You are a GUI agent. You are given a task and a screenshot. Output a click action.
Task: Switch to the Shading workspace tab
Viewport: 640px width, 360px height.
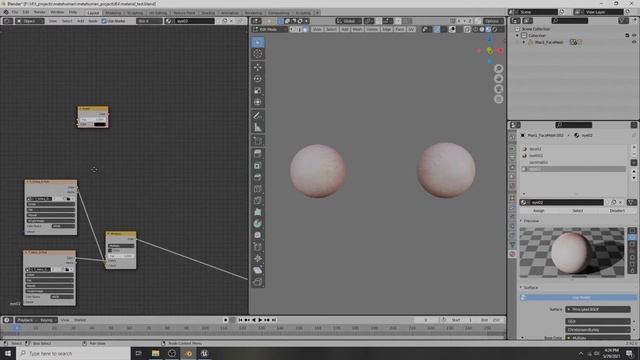coord(208,13)
